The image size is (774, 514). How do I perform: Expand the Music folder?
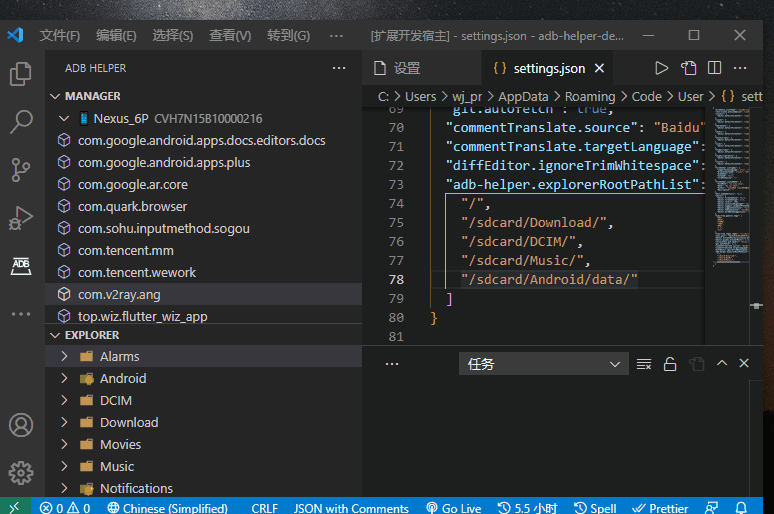[64, 467]
